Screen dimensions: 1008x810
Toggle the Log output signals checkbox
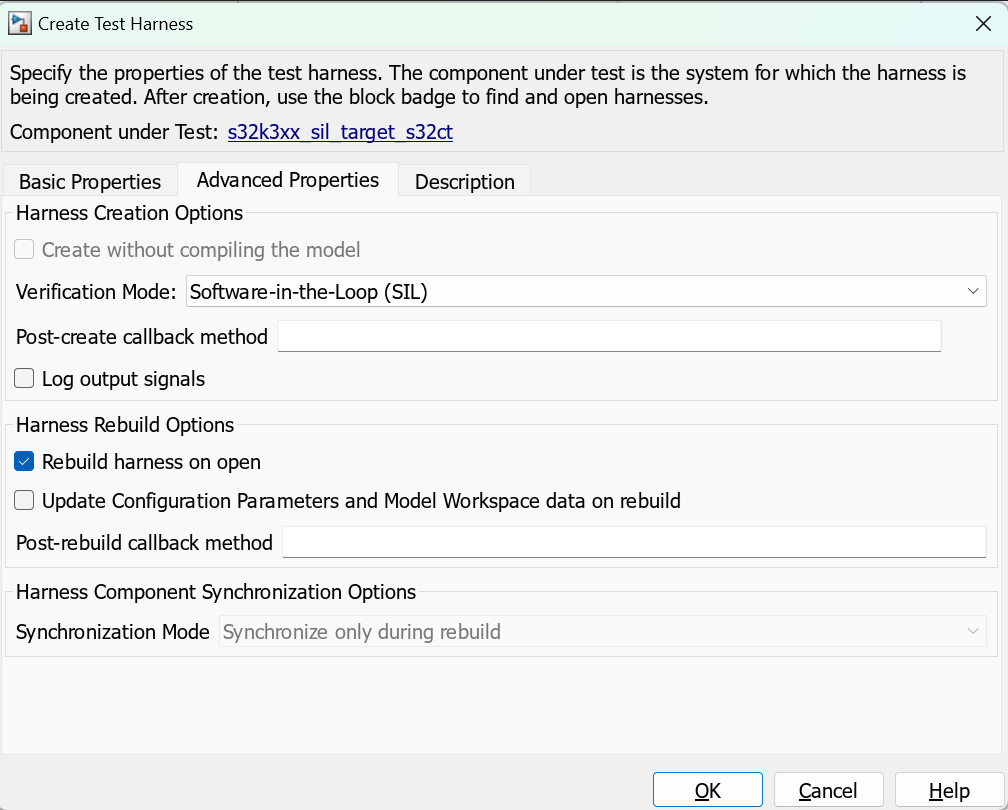[x=23, y=378]
